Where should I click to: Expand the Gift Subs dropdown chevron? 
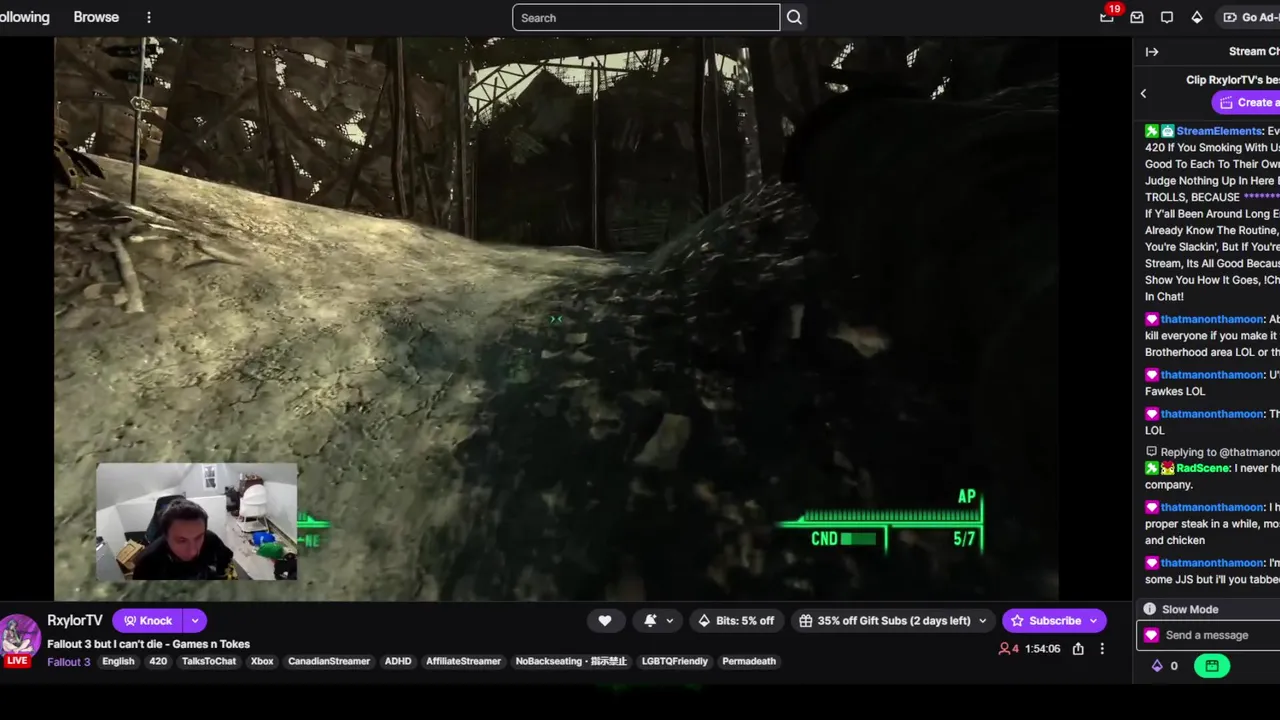click(x=983, y=621)
